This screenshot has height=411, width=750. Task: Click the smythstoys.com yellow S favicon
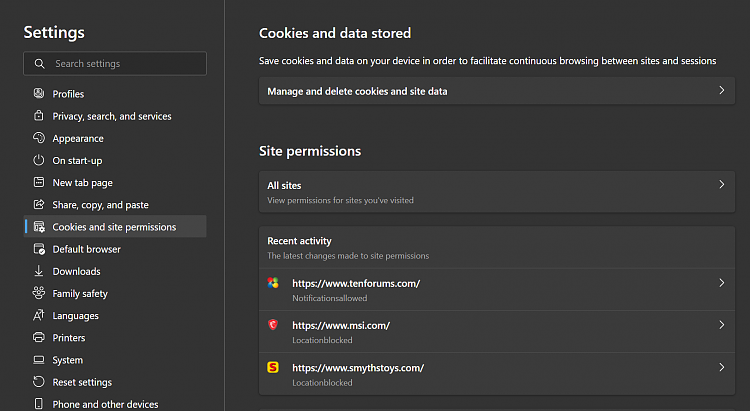pos(273,367)
